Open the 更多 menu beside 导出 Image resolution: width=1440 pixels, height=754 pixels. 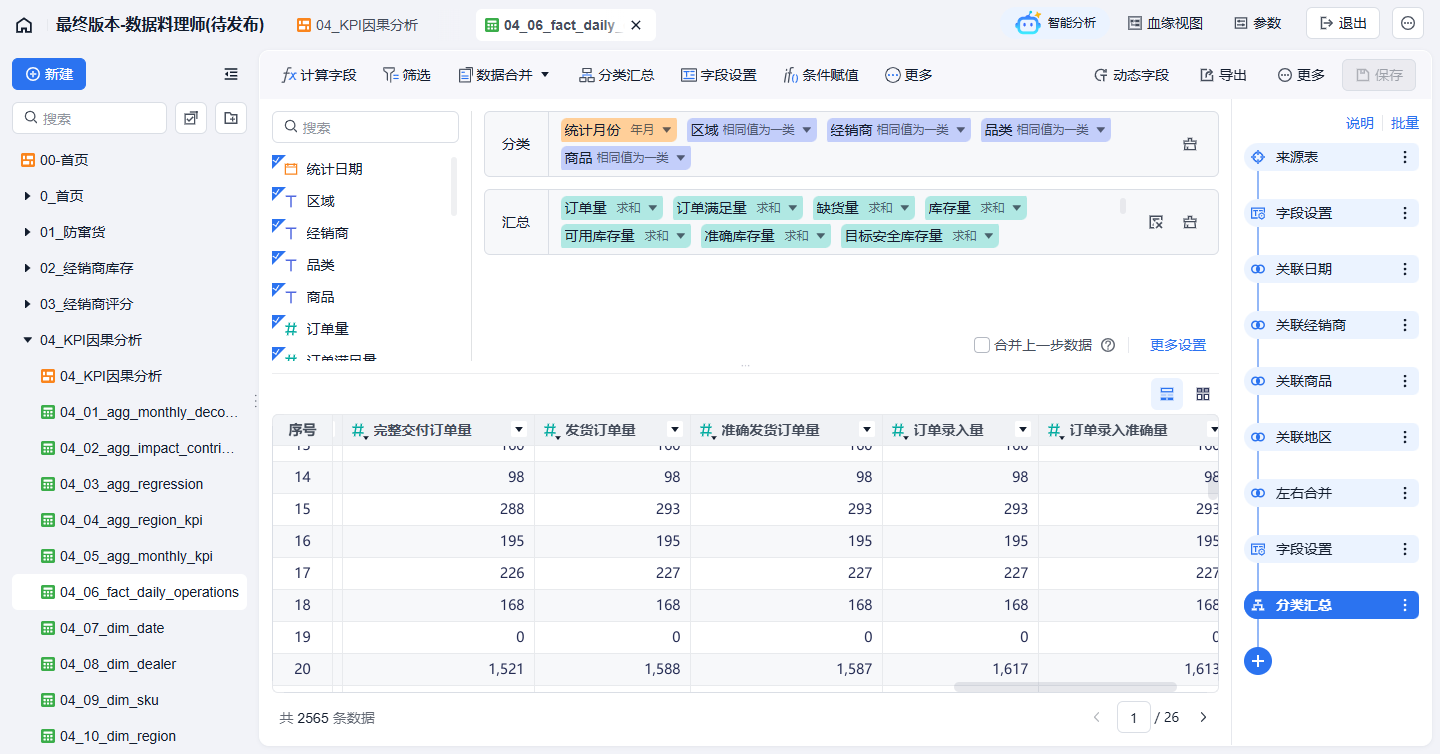1301,75
